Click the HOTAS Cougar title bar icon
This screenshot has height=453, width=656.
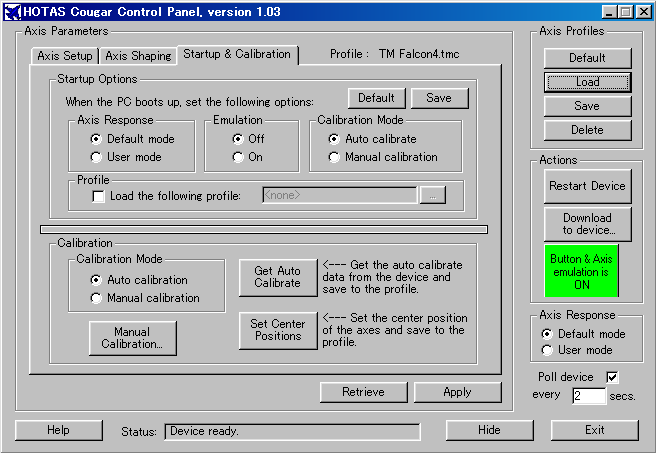pos(13,12)
